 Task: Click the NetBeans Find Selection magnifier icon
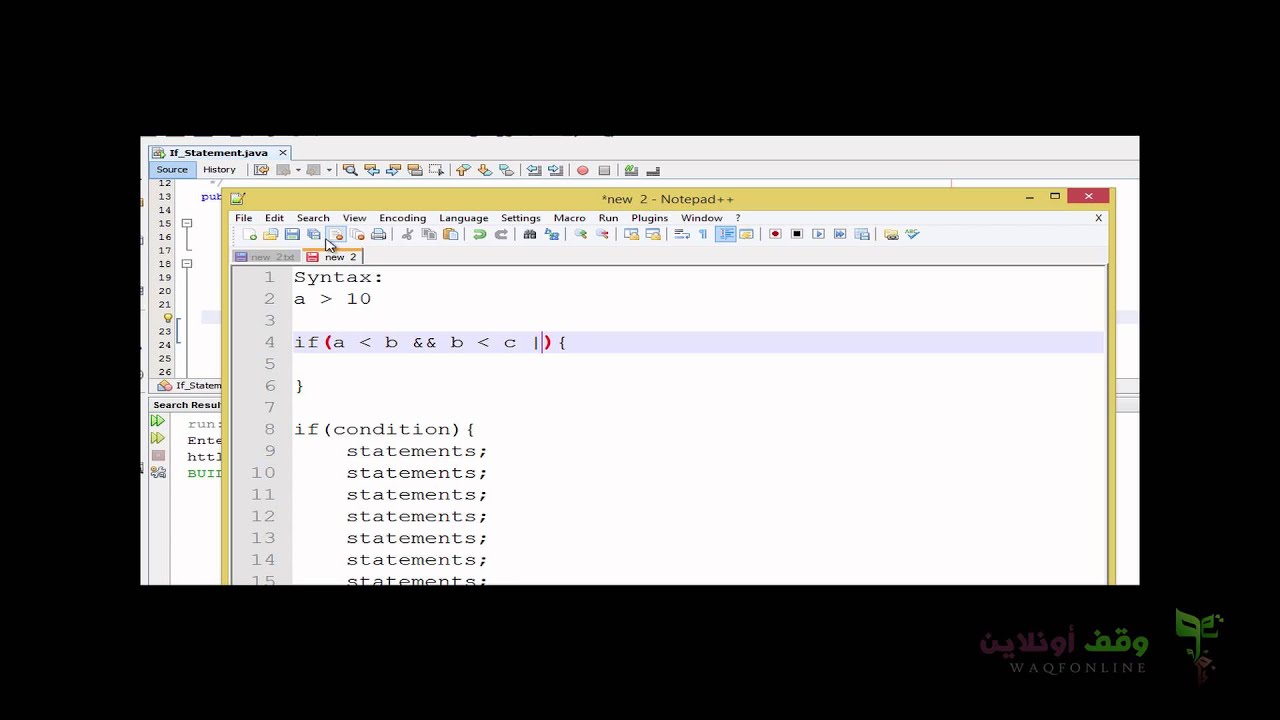[x=350, y=170]
